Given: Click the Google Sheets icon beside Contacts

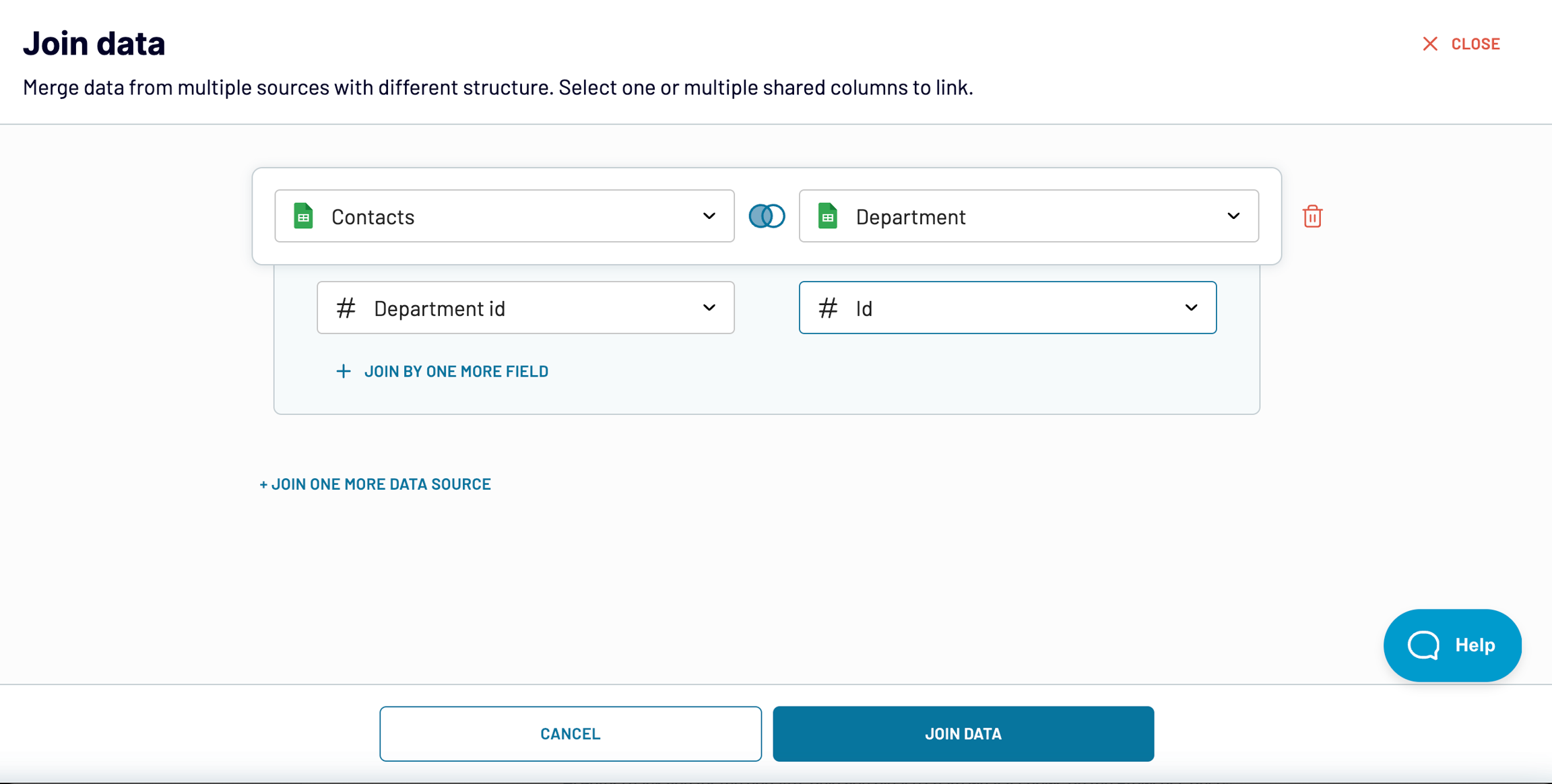Looking at the screenshot, I should (x=304, y=216).
